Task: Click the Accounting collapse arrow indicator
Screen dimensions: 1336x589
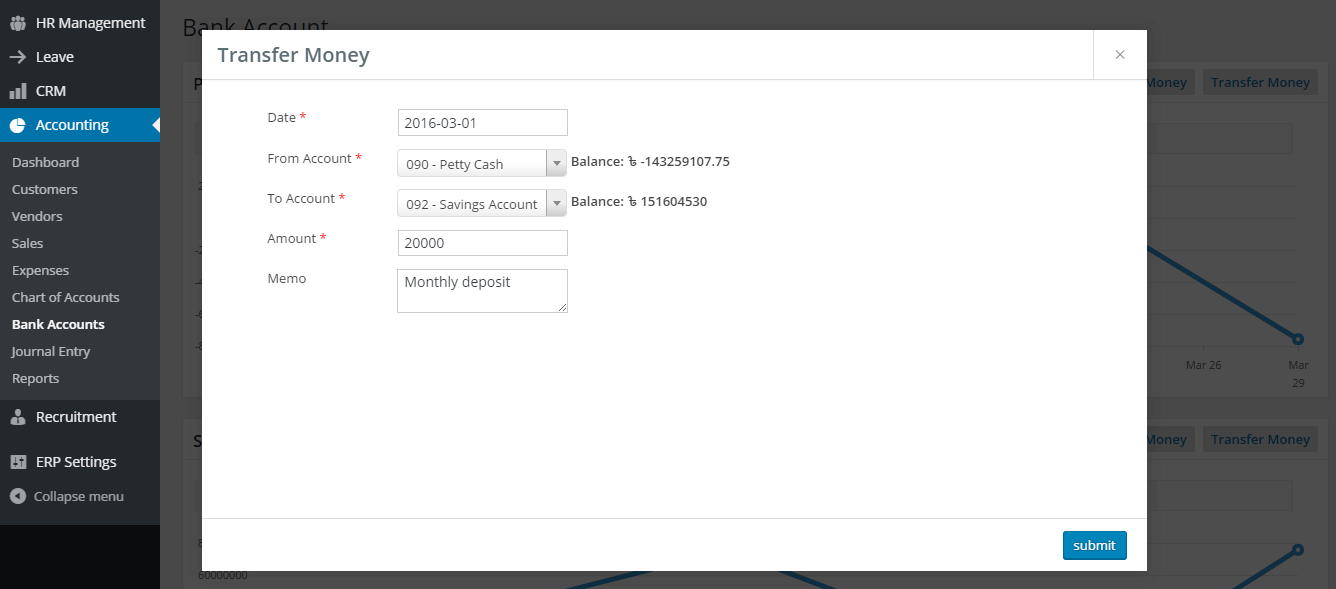Action: point(155,124)
